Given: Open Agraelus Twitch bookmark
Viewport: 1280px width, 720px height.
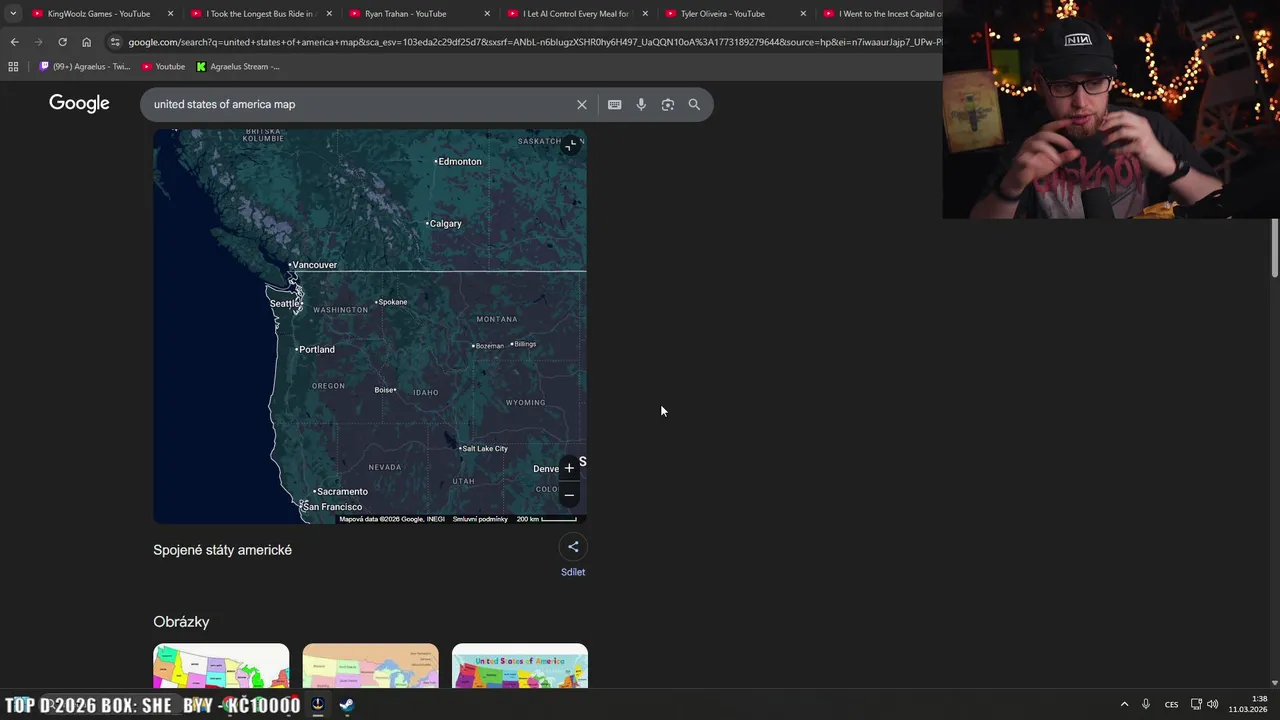Looking at the screenshot, I should pos(85,66).
